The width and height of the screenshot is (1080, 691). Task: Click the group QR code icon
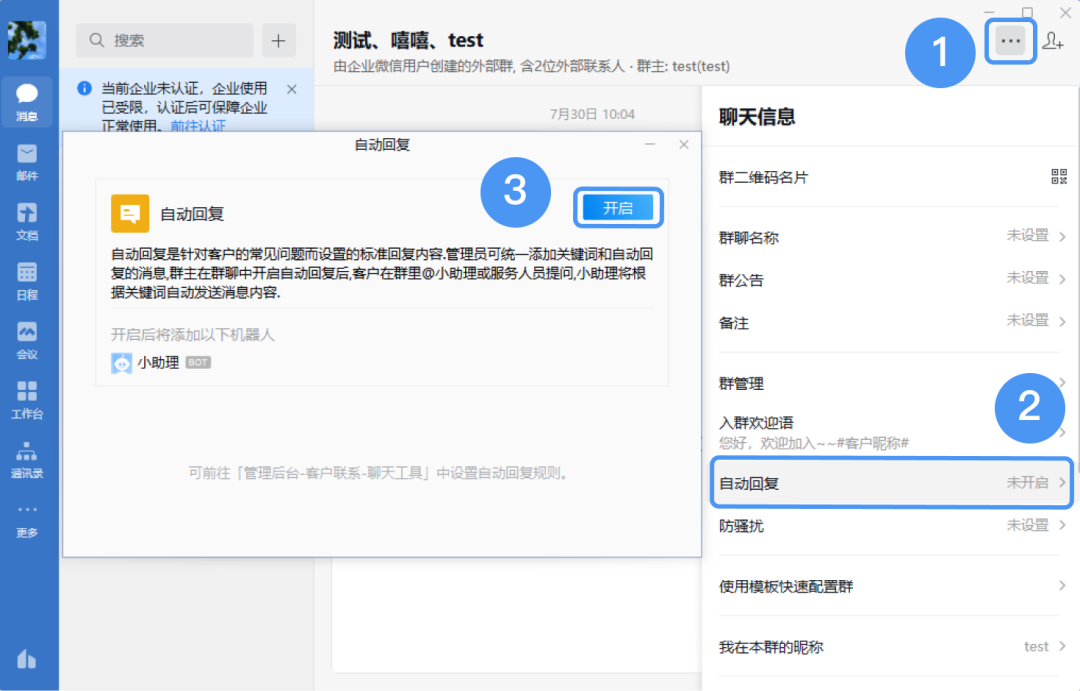click(x=1059, y=177)
